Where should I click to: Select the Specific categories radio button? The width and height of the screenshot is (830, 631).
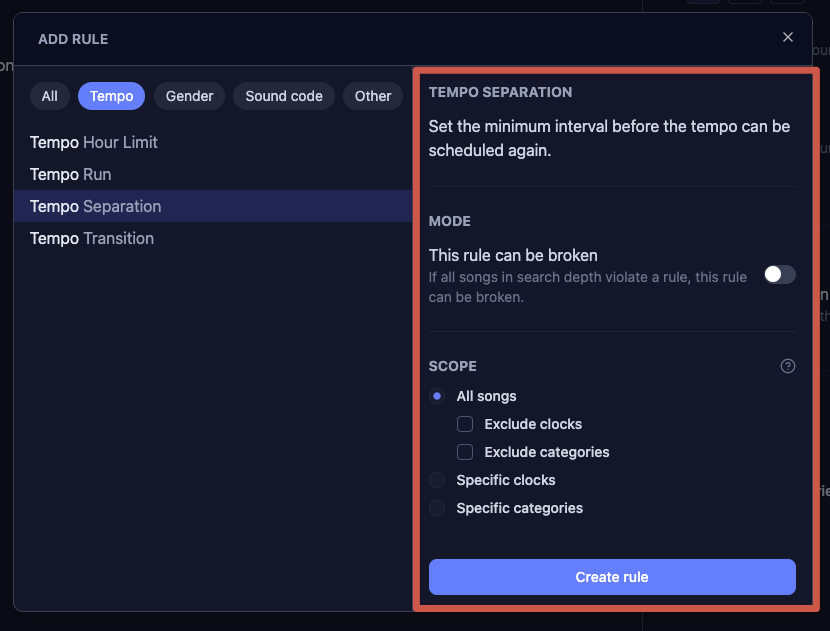[437, 508]
